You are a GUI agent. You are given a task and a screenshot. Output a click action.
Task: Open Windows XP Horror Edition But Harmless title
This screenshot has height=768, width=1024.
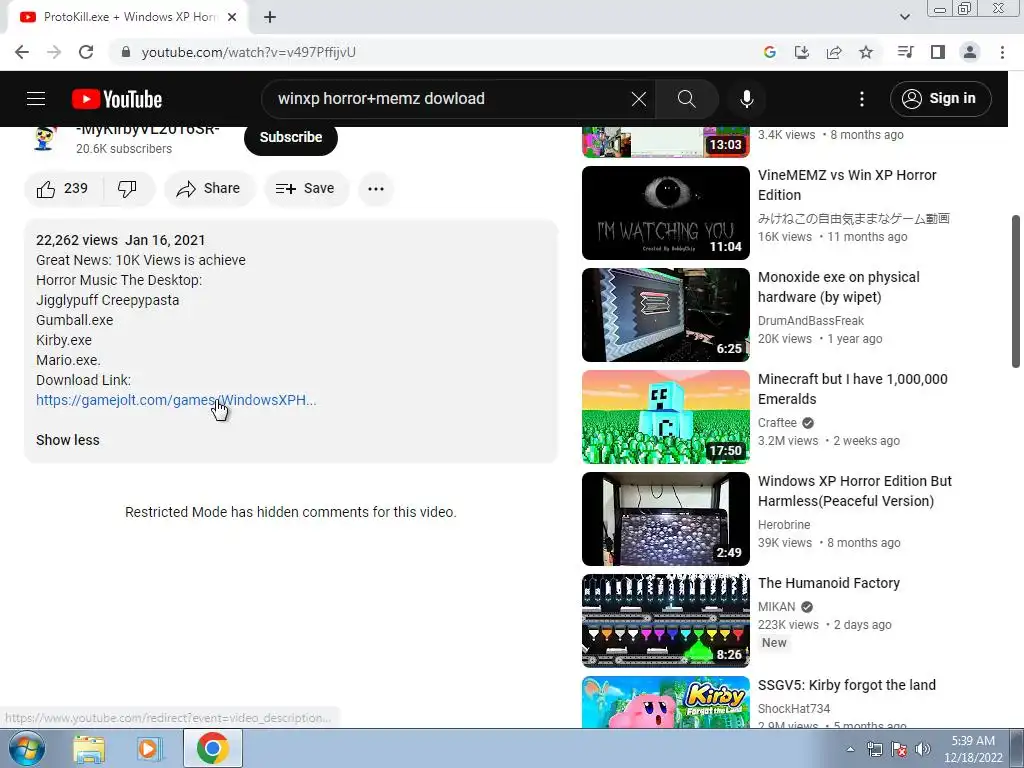[855, 490]
